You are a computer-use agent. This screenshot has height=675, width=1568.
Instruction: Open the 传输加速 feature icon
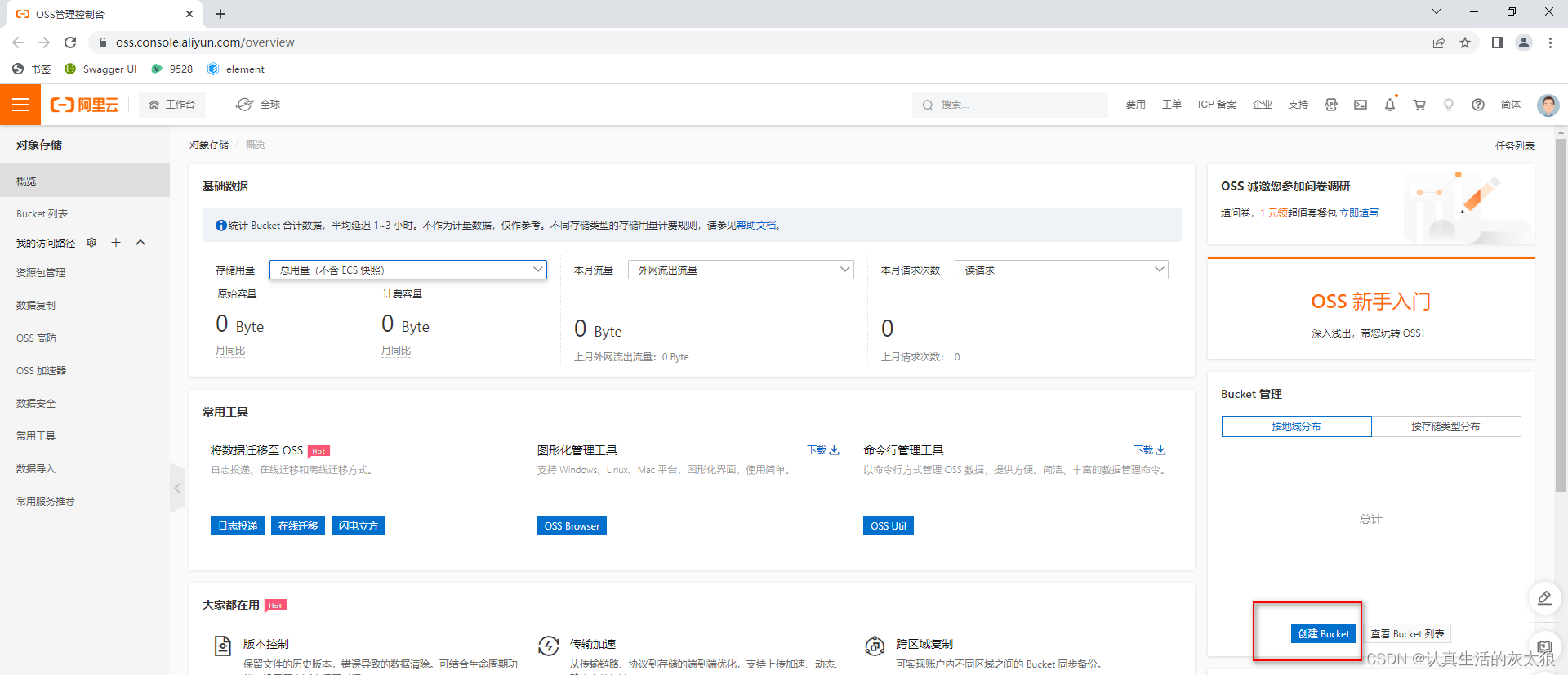pos(549,646)
